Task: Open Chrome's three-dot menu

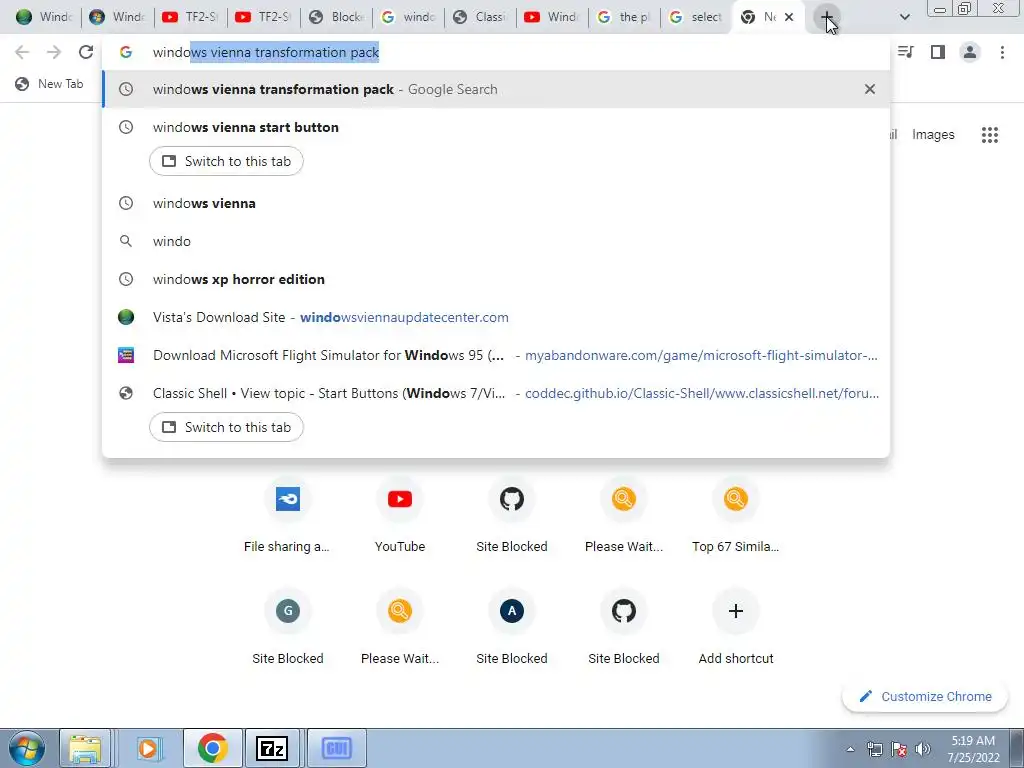Action: click(1002, 52)
